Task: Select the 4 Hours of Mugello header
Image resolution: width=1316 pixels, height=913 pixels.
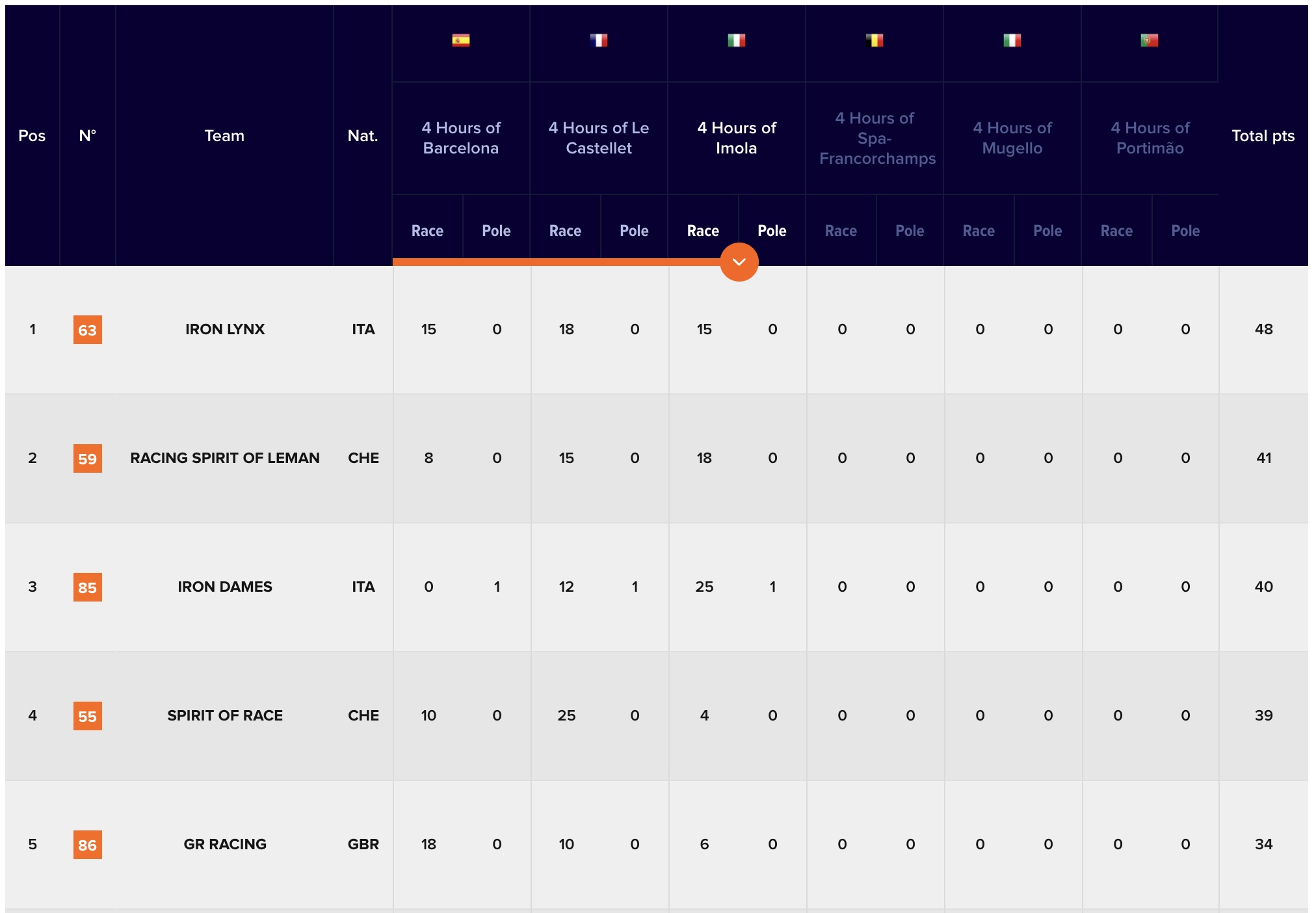Action: coord(1012,138)
